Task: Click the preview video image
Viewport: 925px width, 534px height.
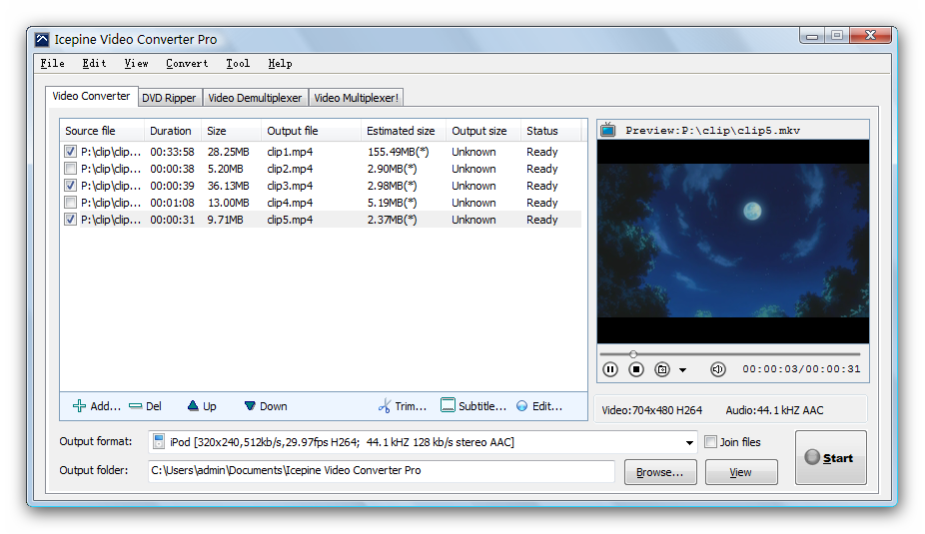Action: point(733,242)
